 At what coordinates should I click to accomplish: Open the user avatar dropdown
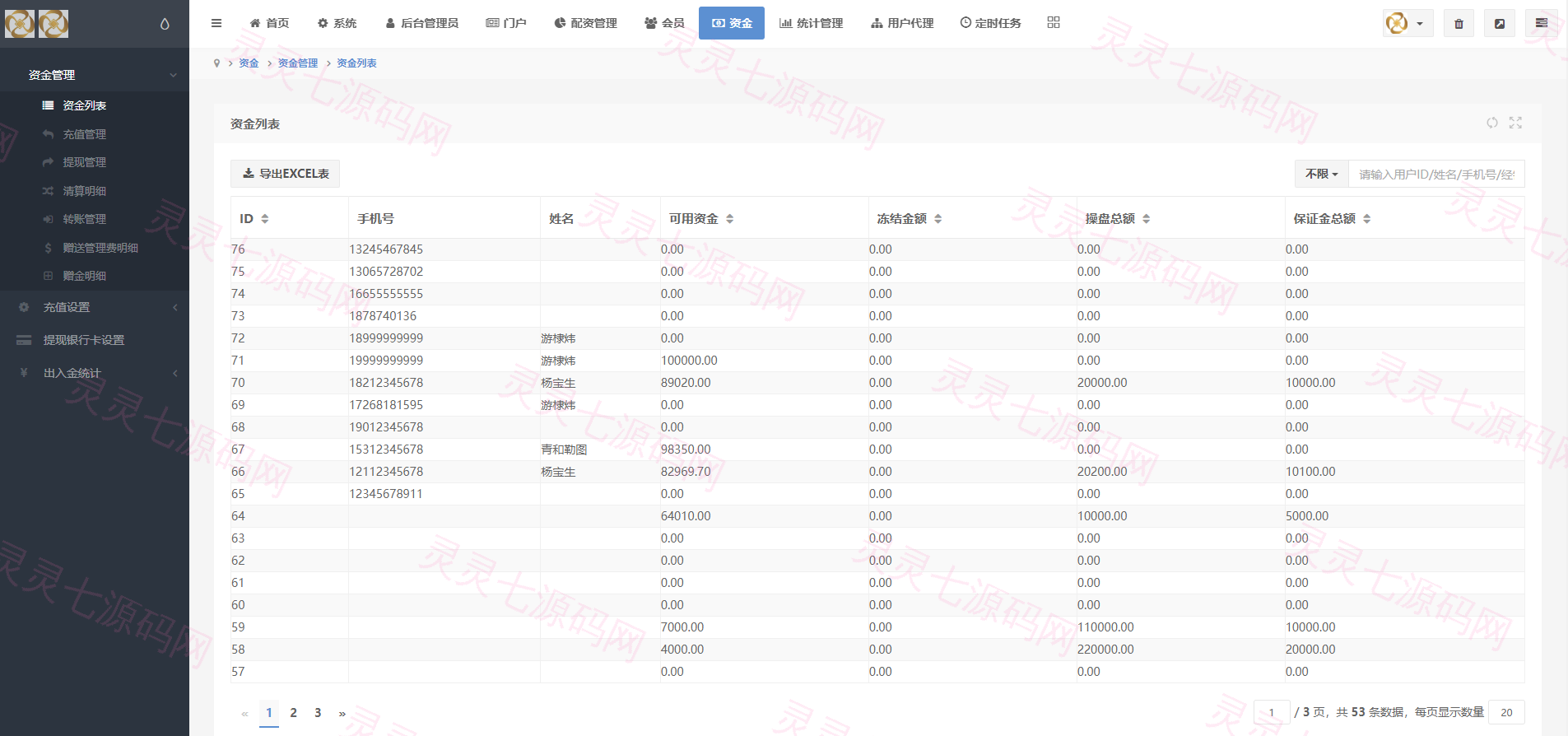coord(1407,23)
